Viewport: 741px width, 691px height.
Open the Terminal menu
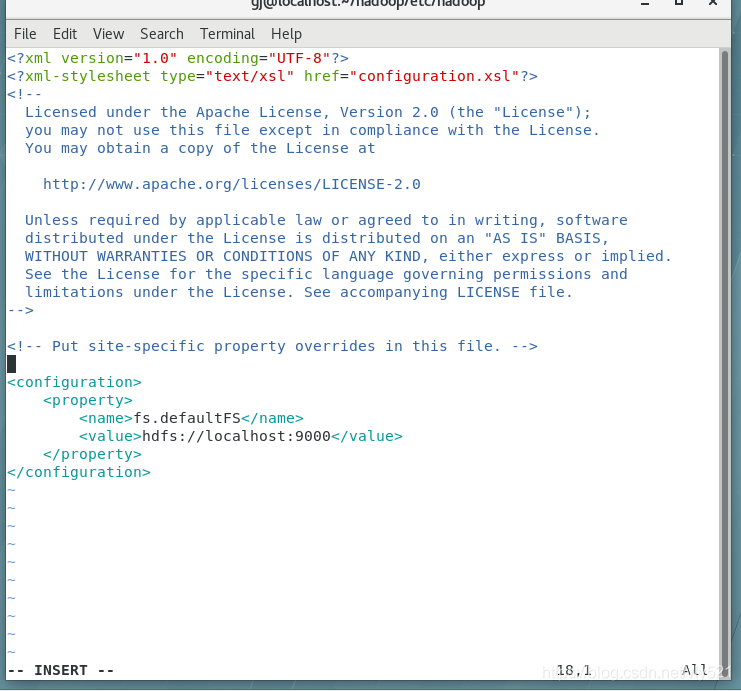[227, 34]
